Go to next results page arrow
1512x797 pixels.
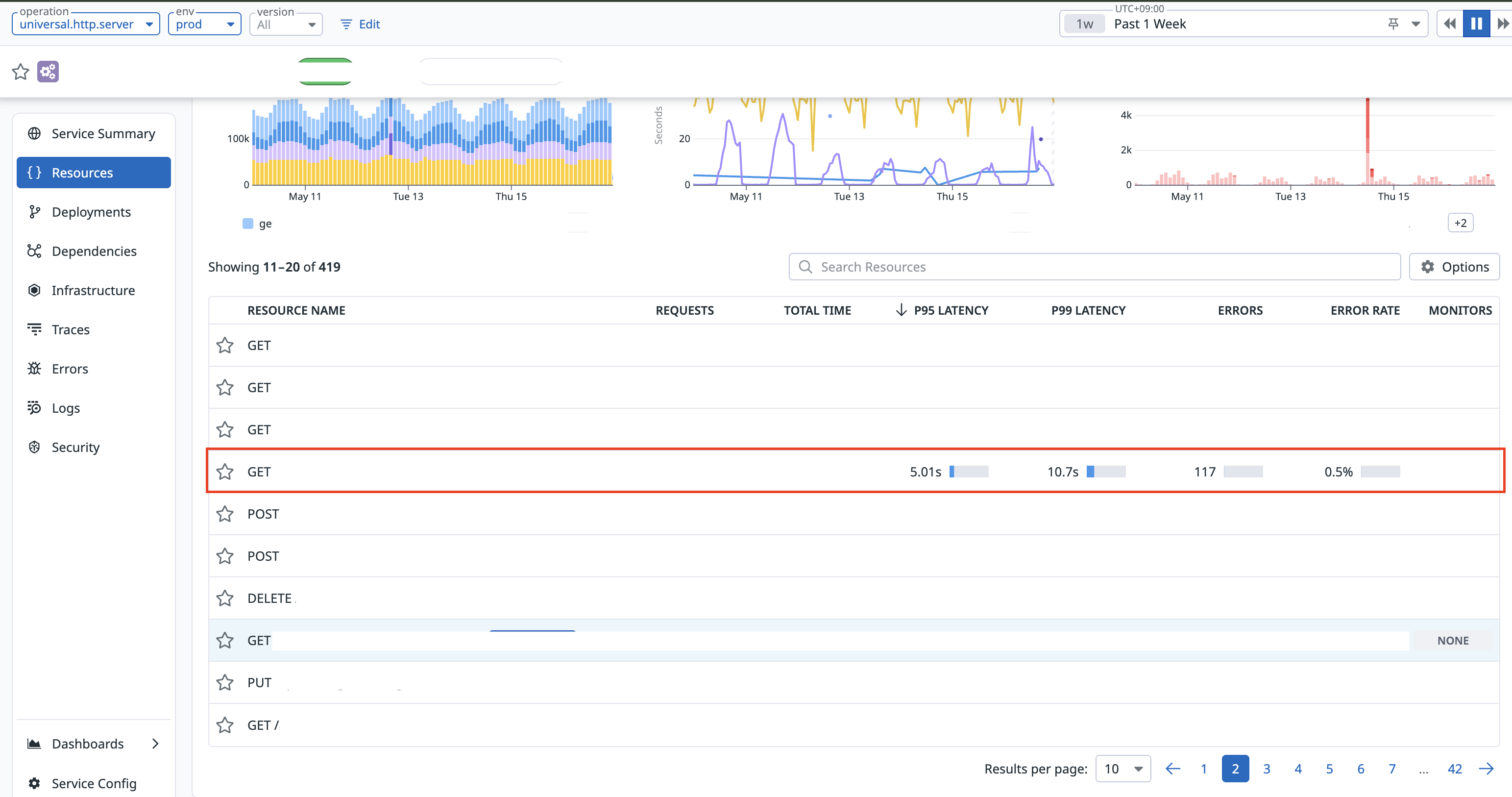1486,769
